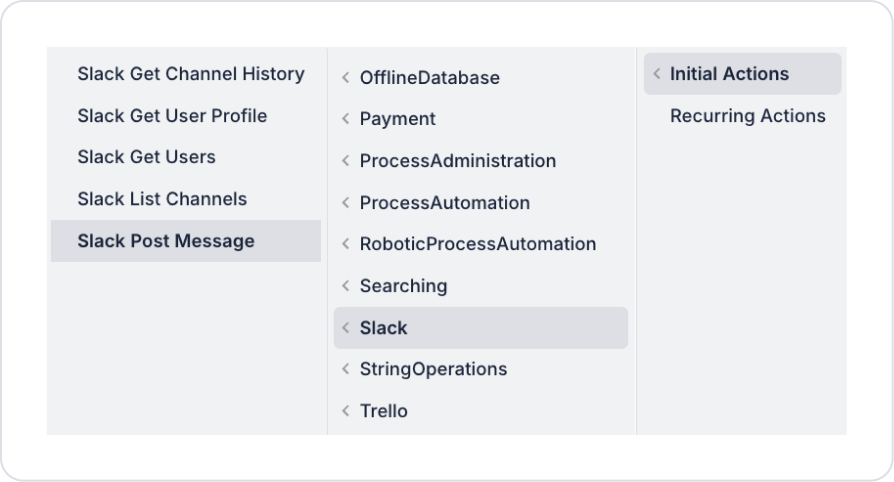Expand the RoboticProcessAutomation chevron
This screenshot has height=482, width=894.
(x=345, y=244)
